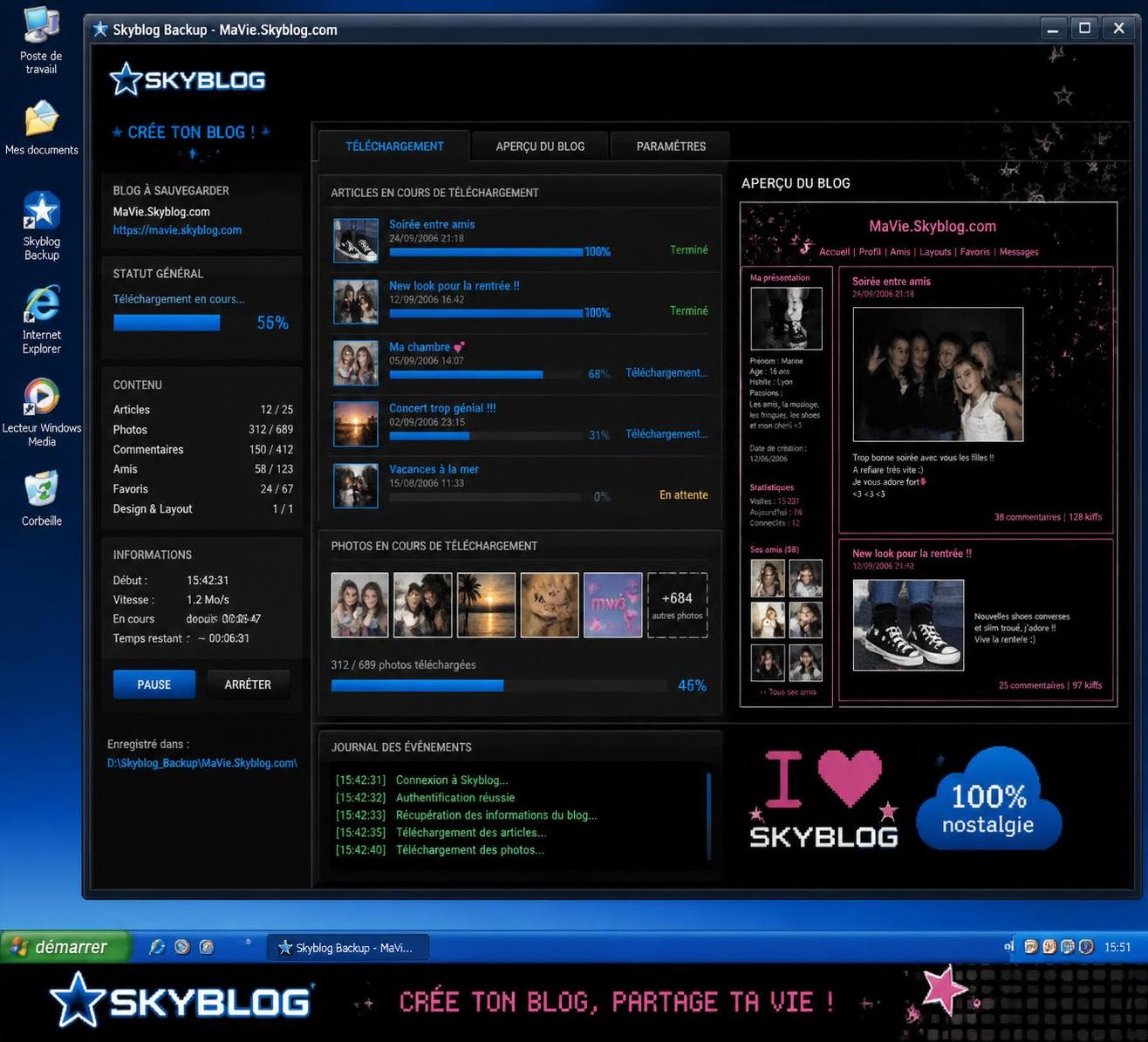
Task: Open the +684 autres photos tile
Action: click(x=677, y=604)
